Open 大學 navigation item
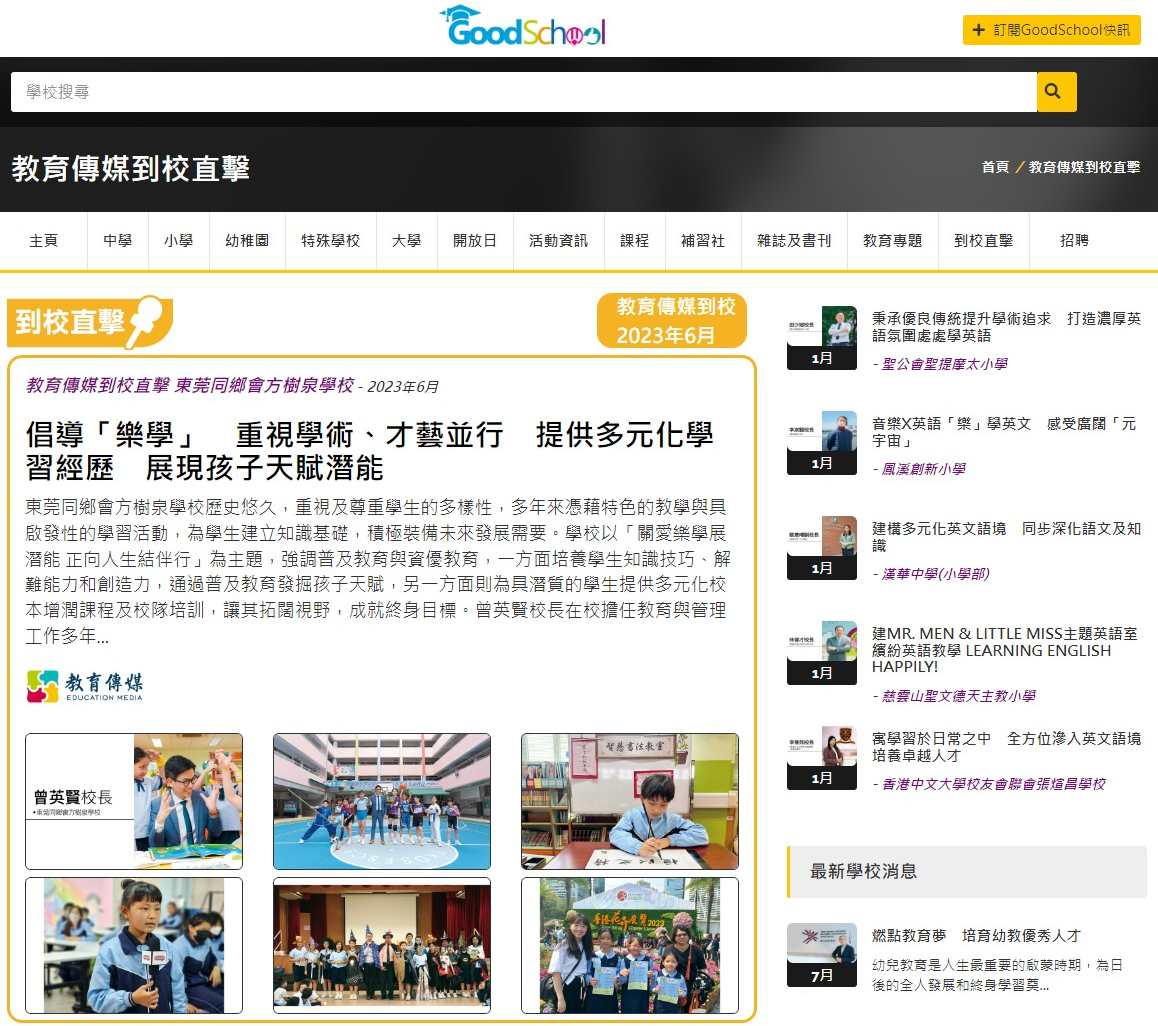The image size is (1158, 1026). click(407, 241)
